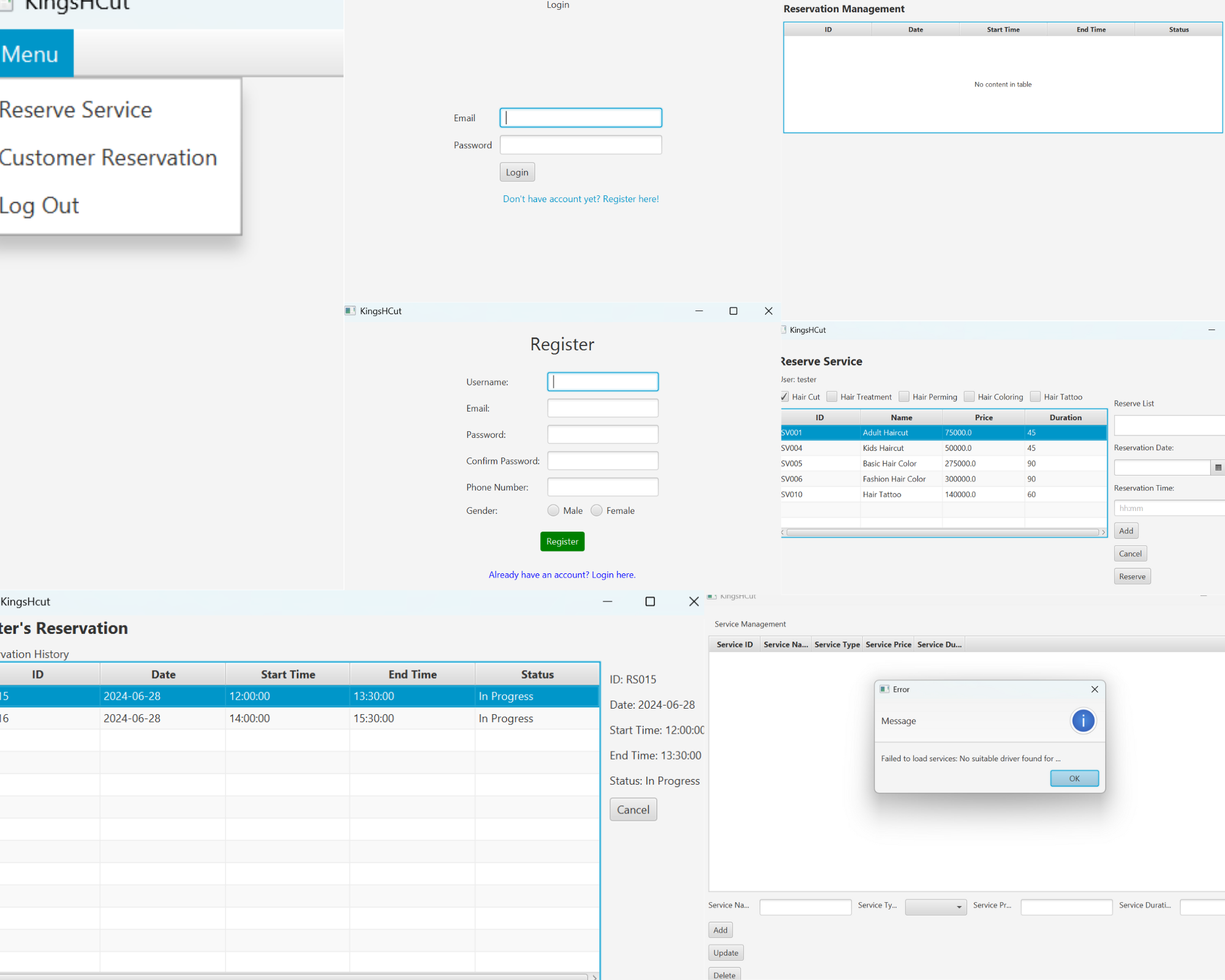Click the blue info icon in Error dialog

point(1082,721)
